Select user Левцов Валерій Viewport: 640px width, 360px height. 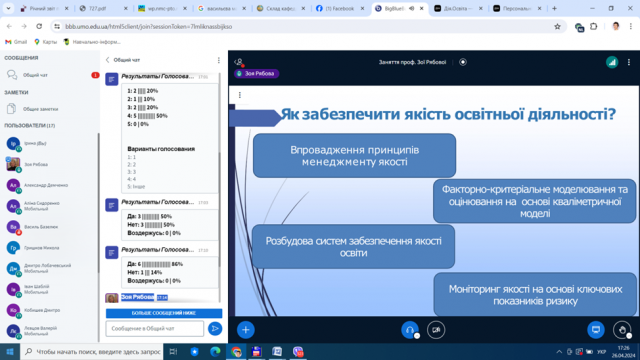point(49,331)
